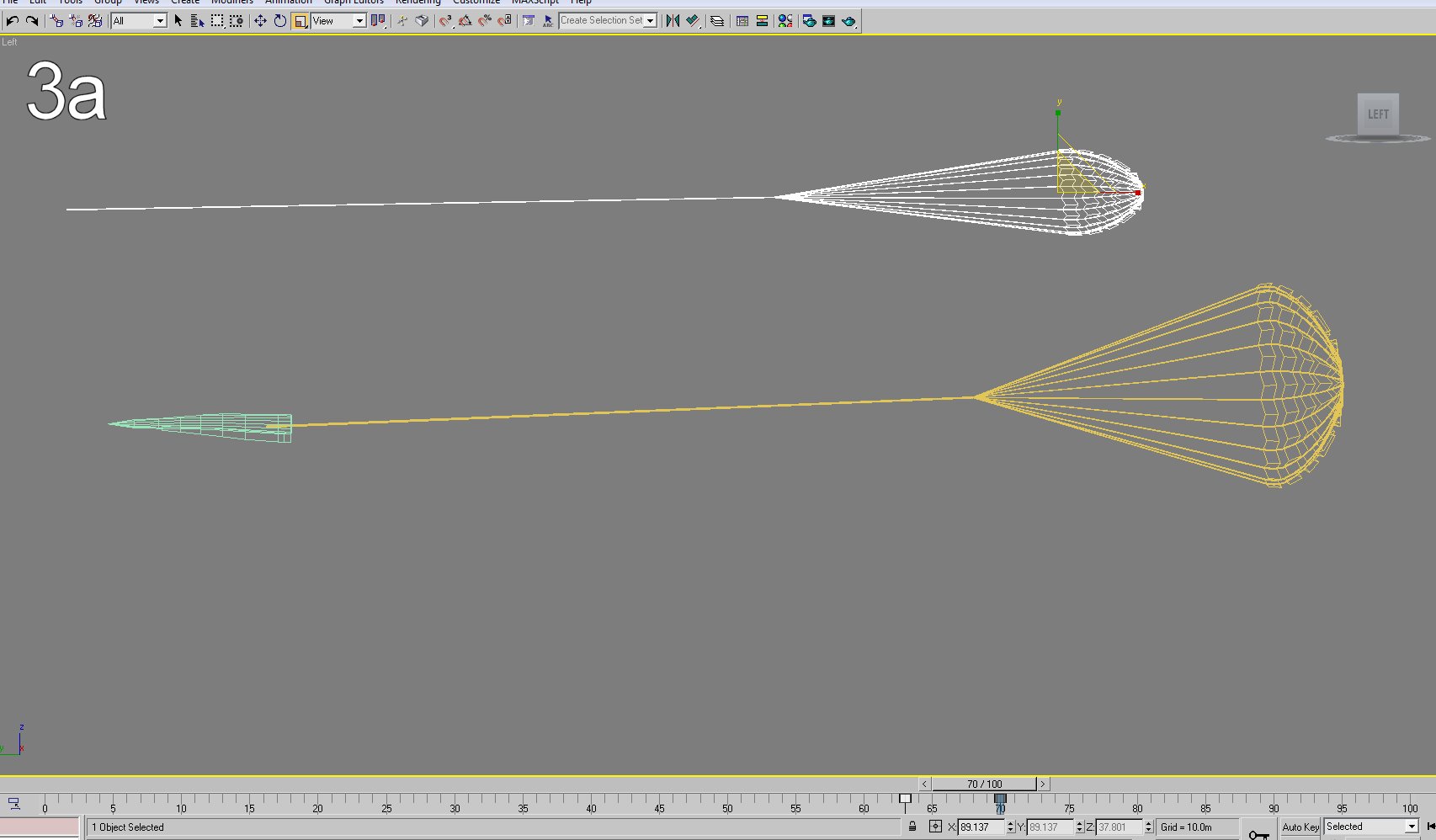Open the Rendered Frame Window
The image size is (1436, 840).
click(x=828, y=21)
